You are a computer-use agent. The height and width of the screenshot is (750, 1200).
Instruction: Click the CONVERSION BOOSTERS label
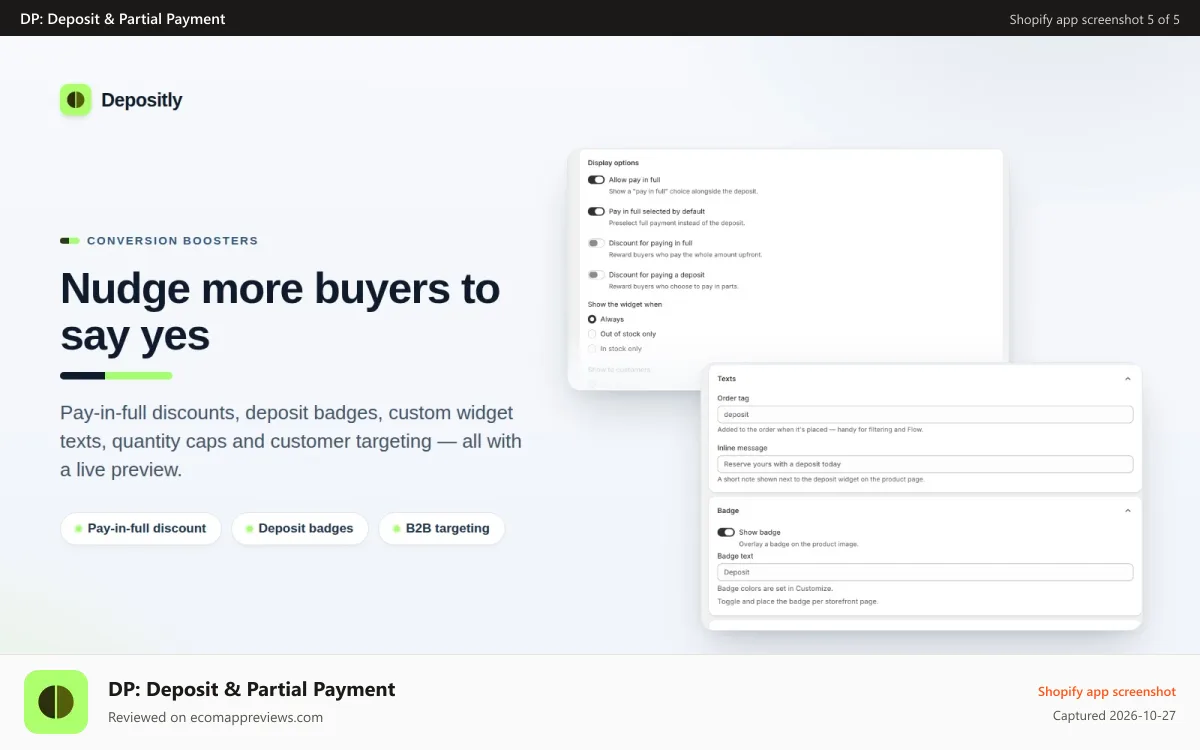(173, 241)
